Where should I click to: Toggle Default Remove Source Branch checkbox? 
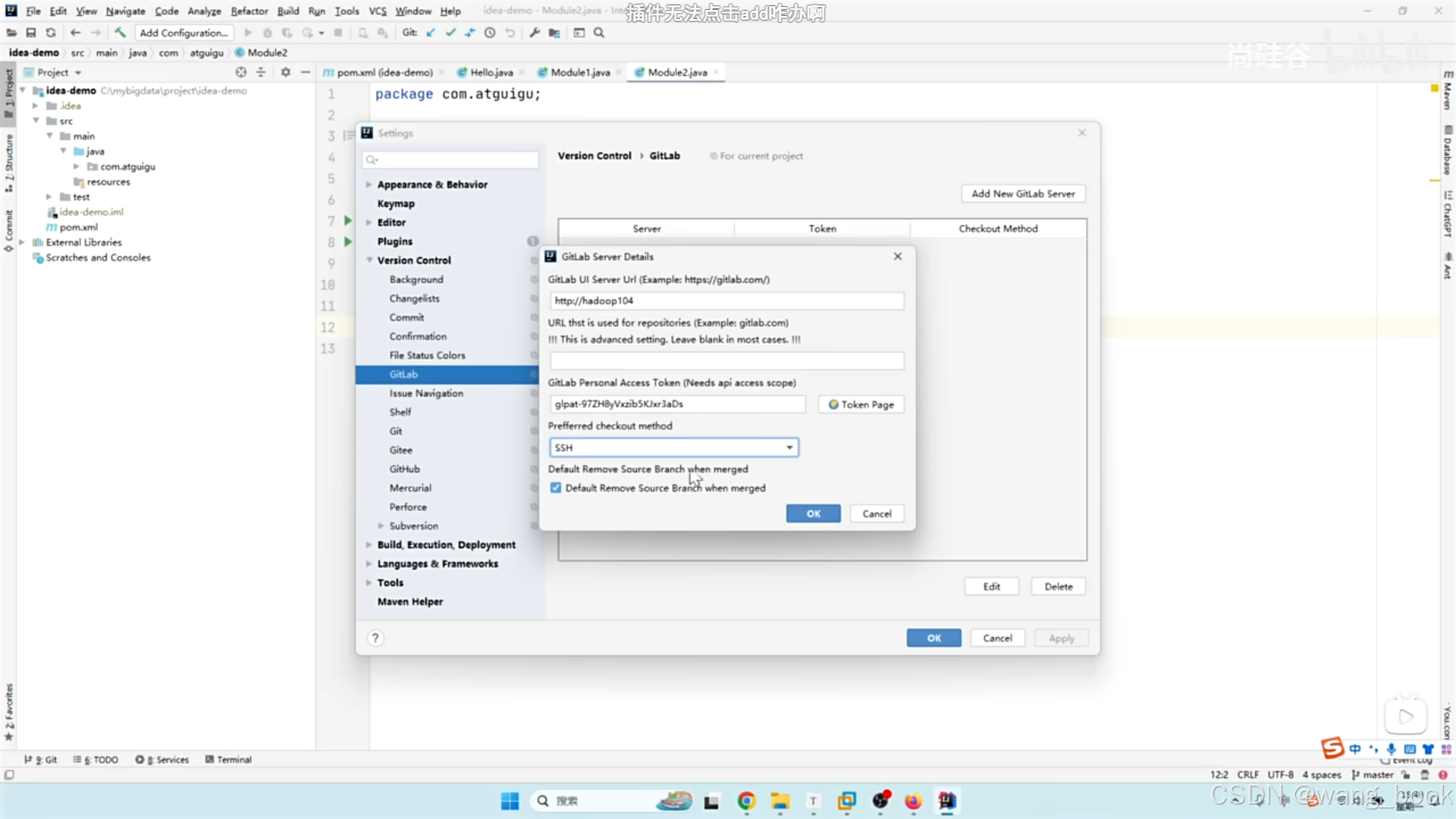555,488
